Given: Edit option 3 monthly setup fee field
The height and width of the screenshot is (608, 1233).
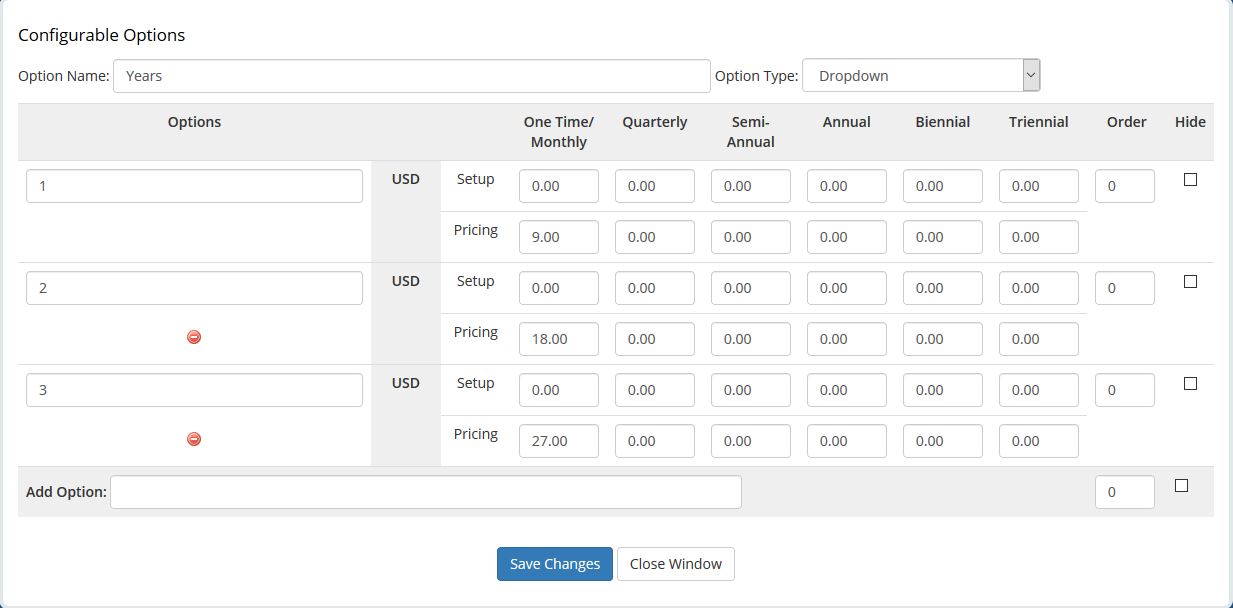Looking at the screenshot, I should (x=559, y=390).
